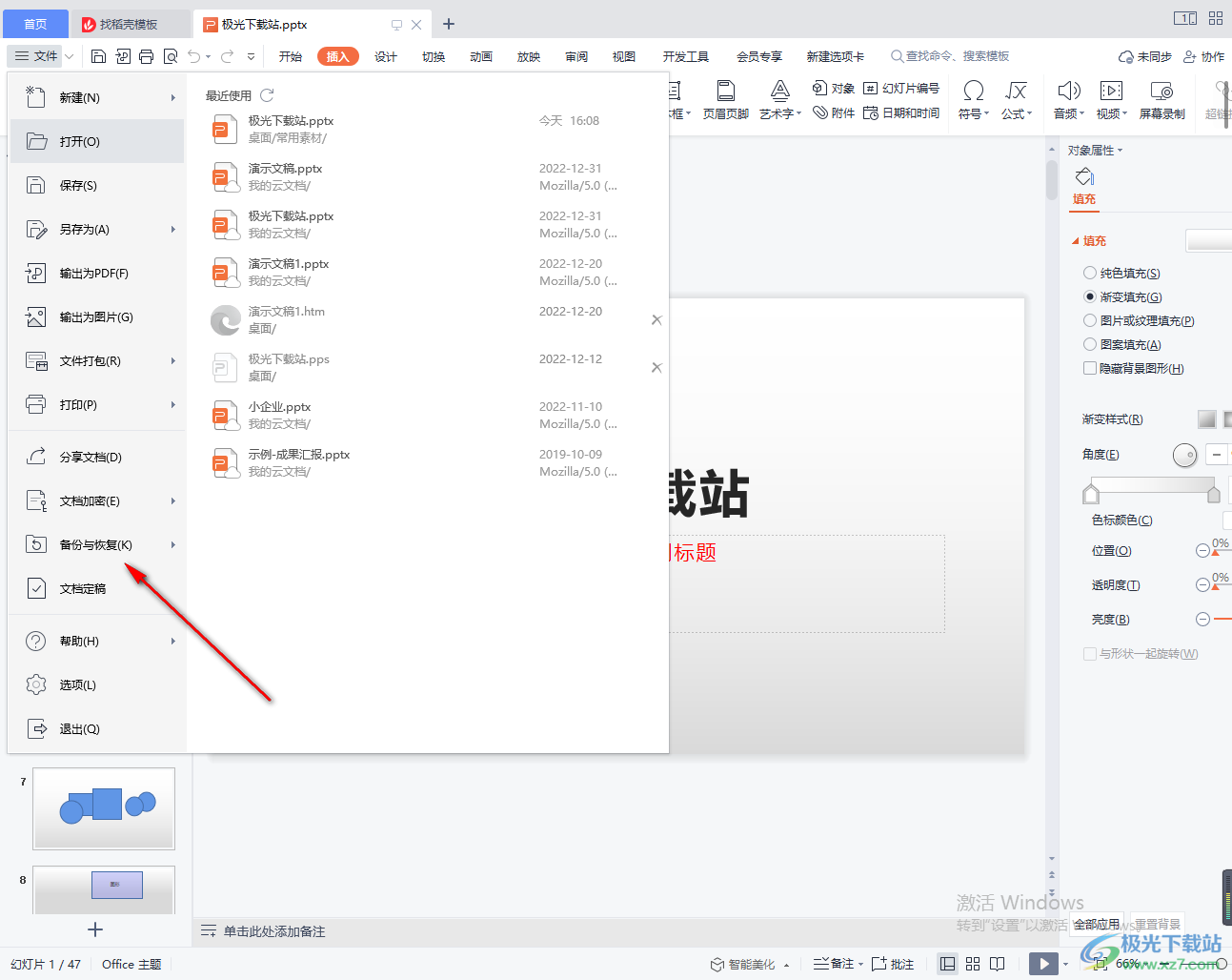Refresh the recent files list

(267, 95)
